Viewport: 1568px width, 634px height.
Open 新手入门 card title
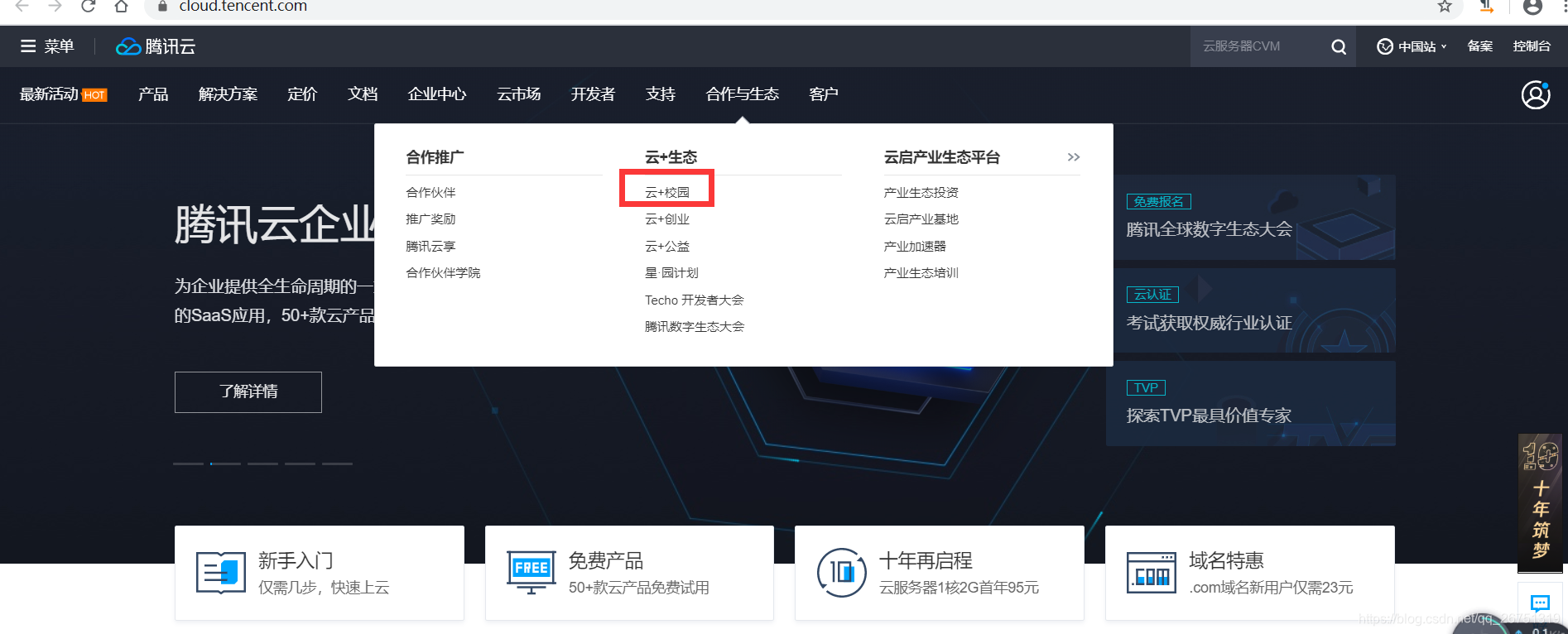coord(296,561)
